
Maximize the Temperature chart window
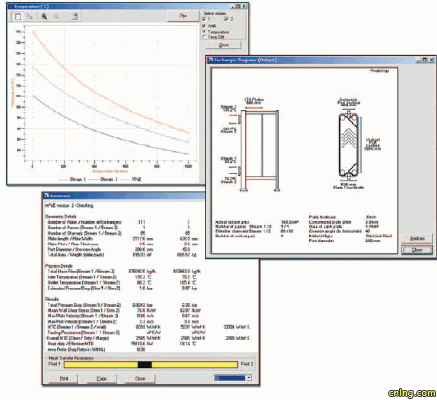[238, 6]
